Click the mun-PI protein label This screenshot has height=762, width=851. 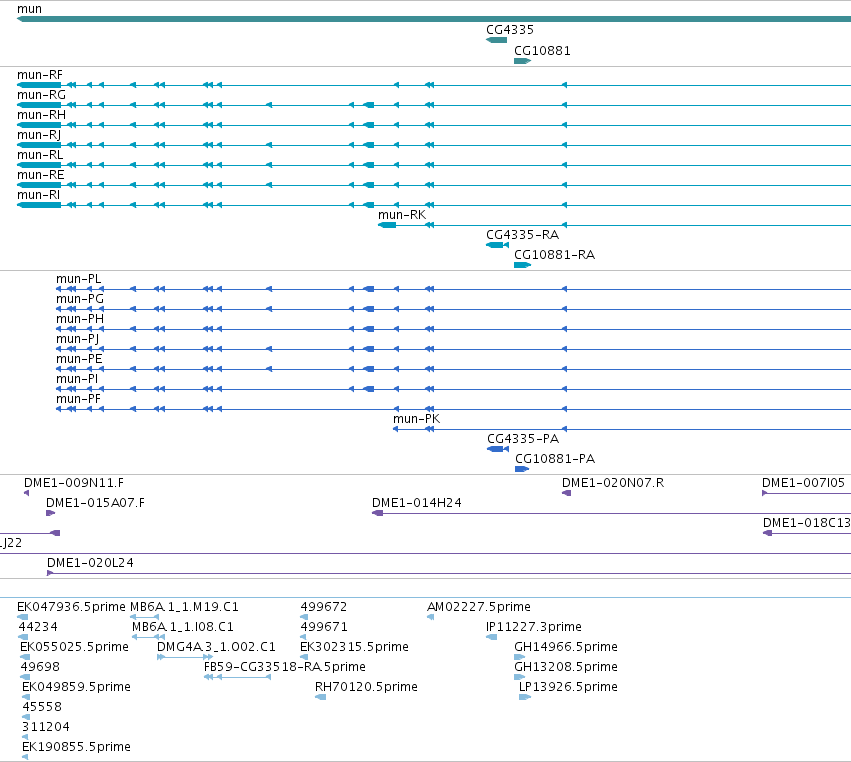pos(77,379)
